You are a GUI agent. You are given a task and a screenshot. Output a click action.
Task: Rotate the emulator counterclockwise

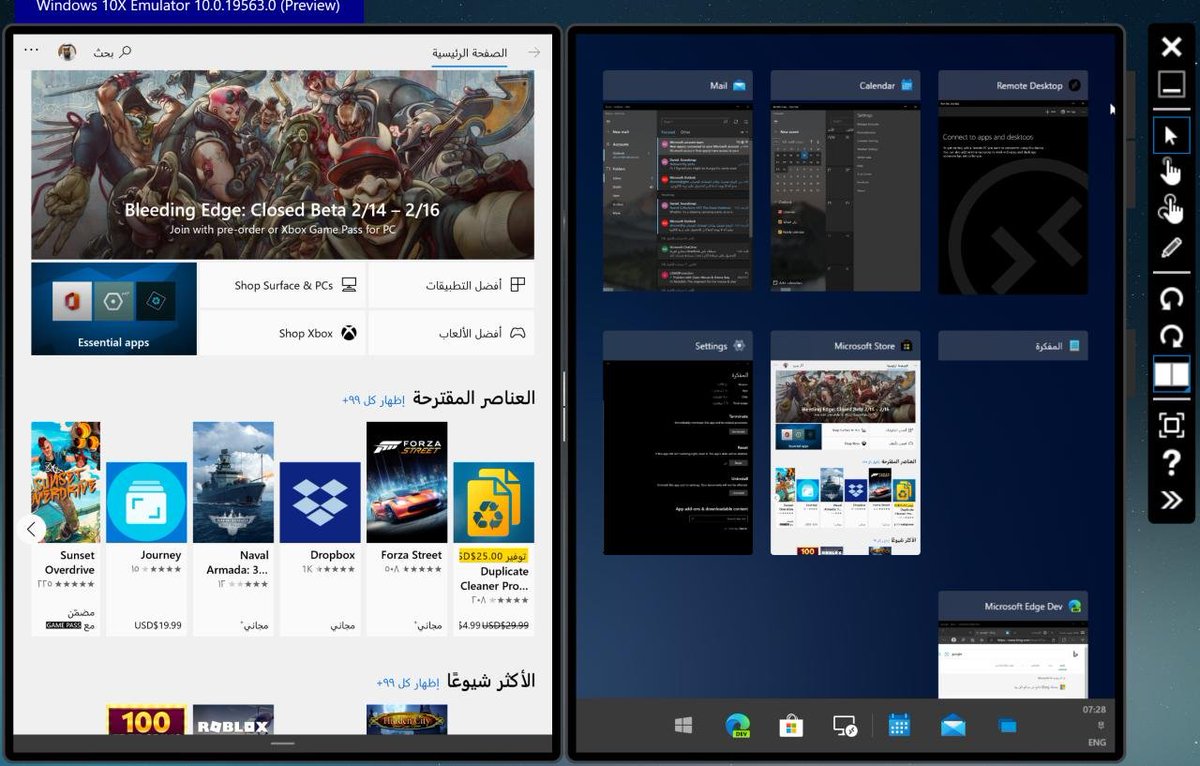tap(1171, 298)
